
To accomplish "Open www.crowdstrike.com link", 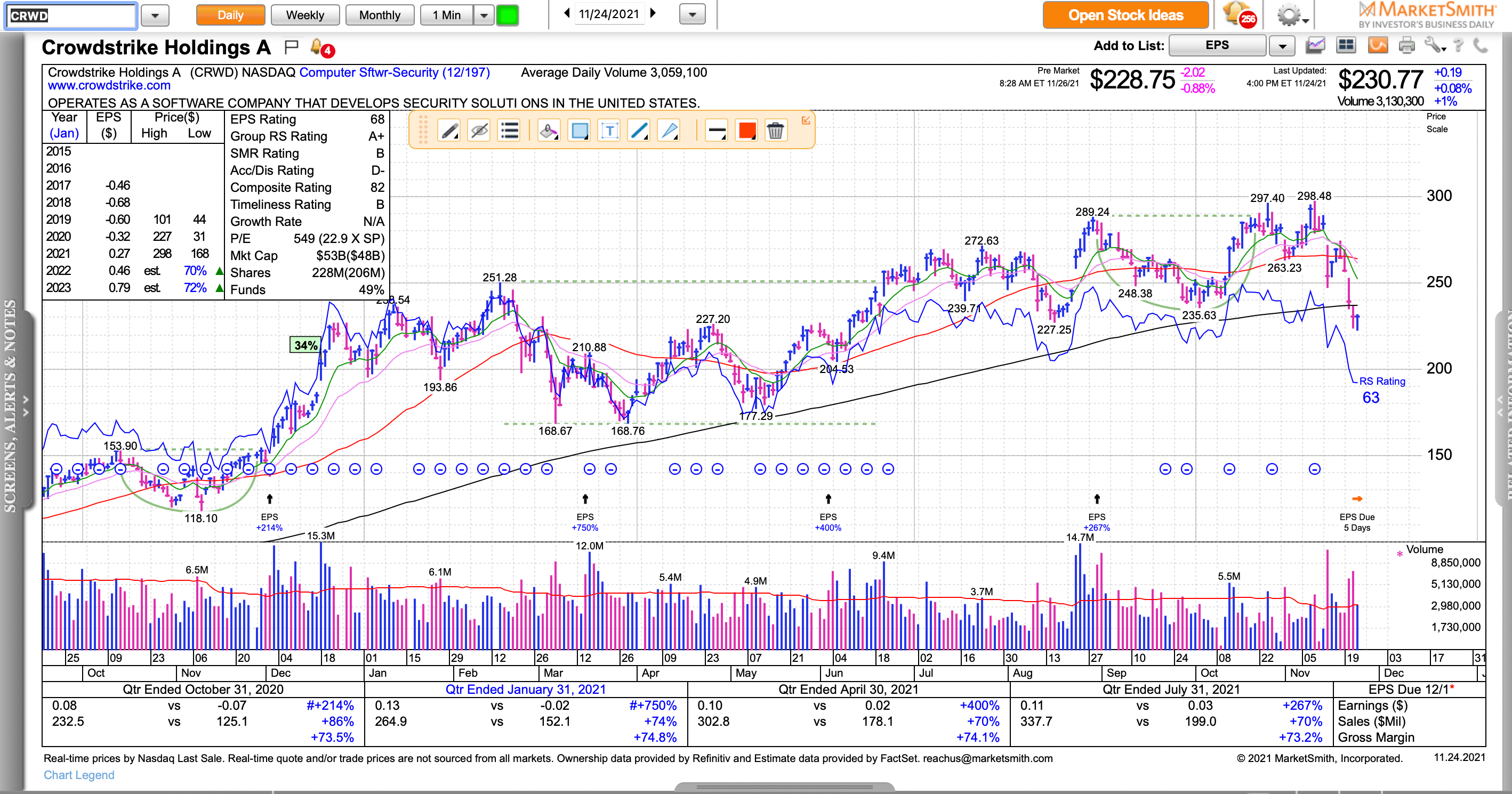I will click(109, 86).
